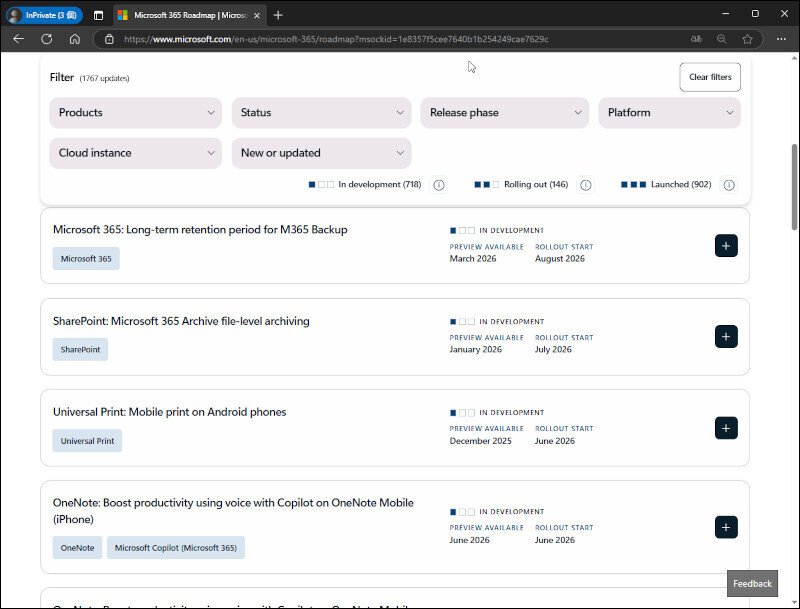Show info about Rolling out status
800x609 pixels.
point(586,185)
